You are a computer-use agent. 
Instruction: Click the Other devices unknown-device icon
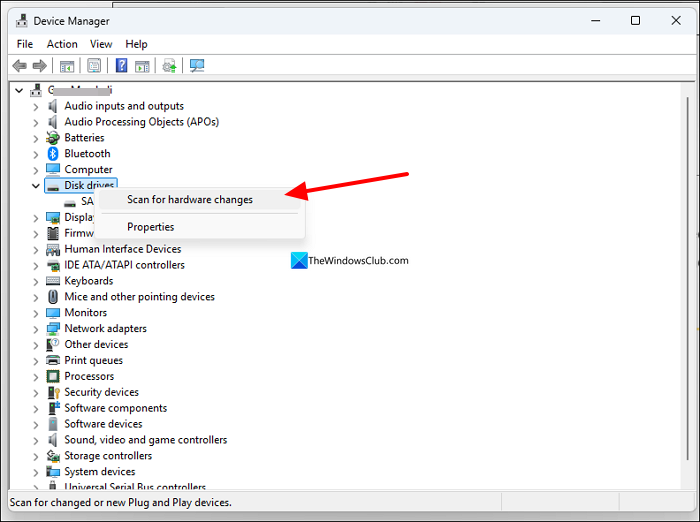[53, 345]
